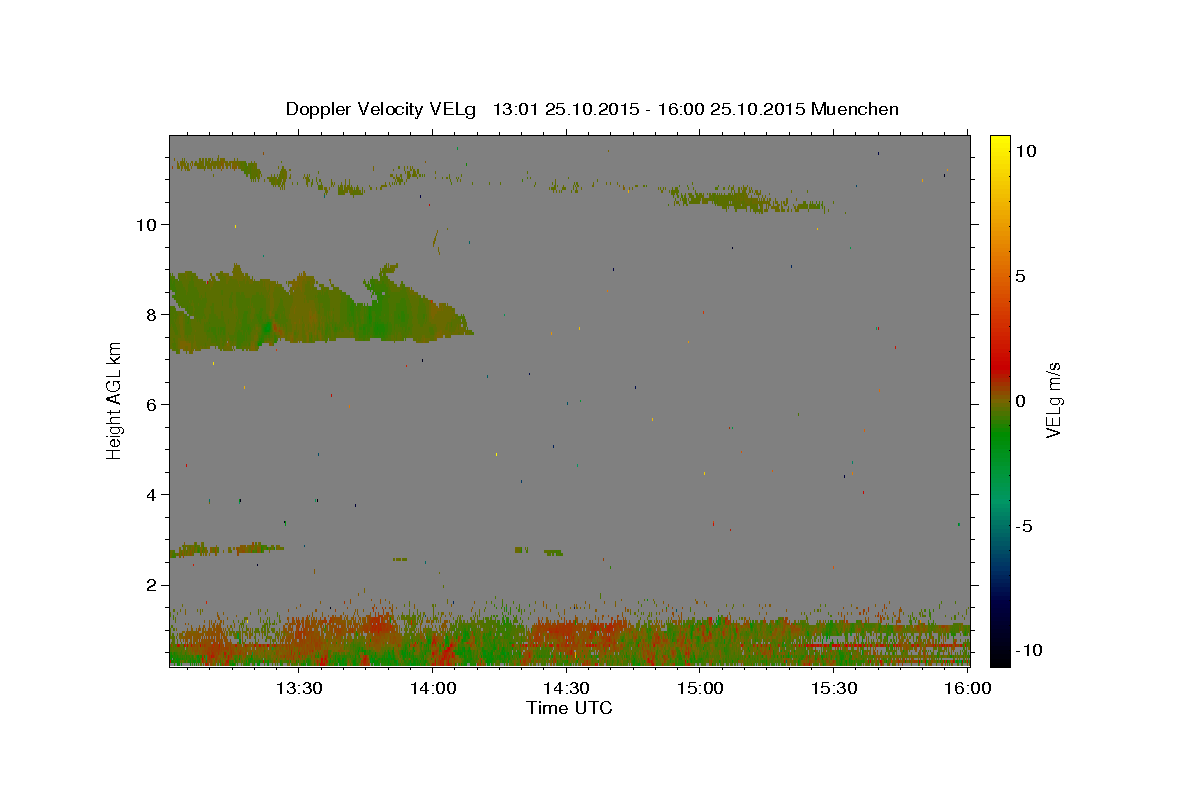
Task: Click the 'Time UTC' axis label
Action: coord(569,708)
